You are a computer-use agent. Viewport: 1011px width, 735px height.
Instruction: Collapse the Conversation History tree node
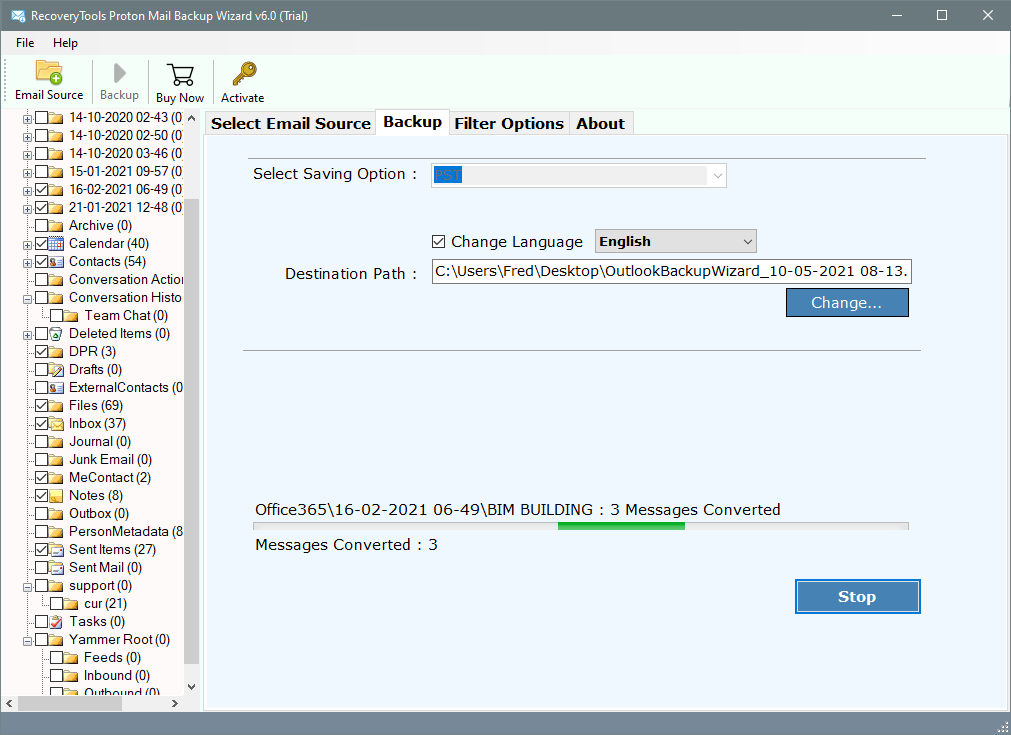(27, 299)
